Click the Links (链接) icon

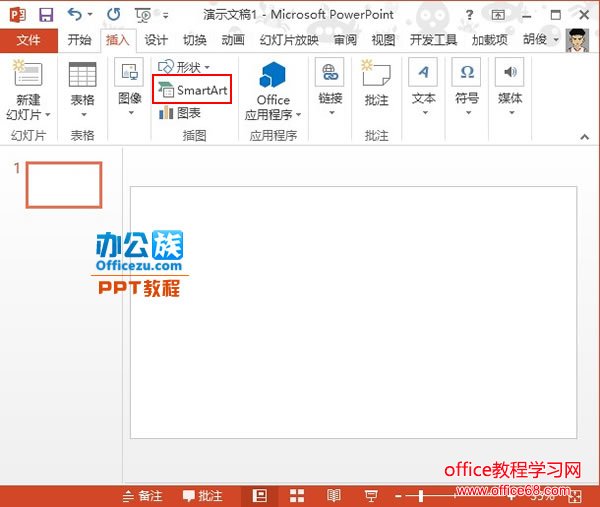330,72
